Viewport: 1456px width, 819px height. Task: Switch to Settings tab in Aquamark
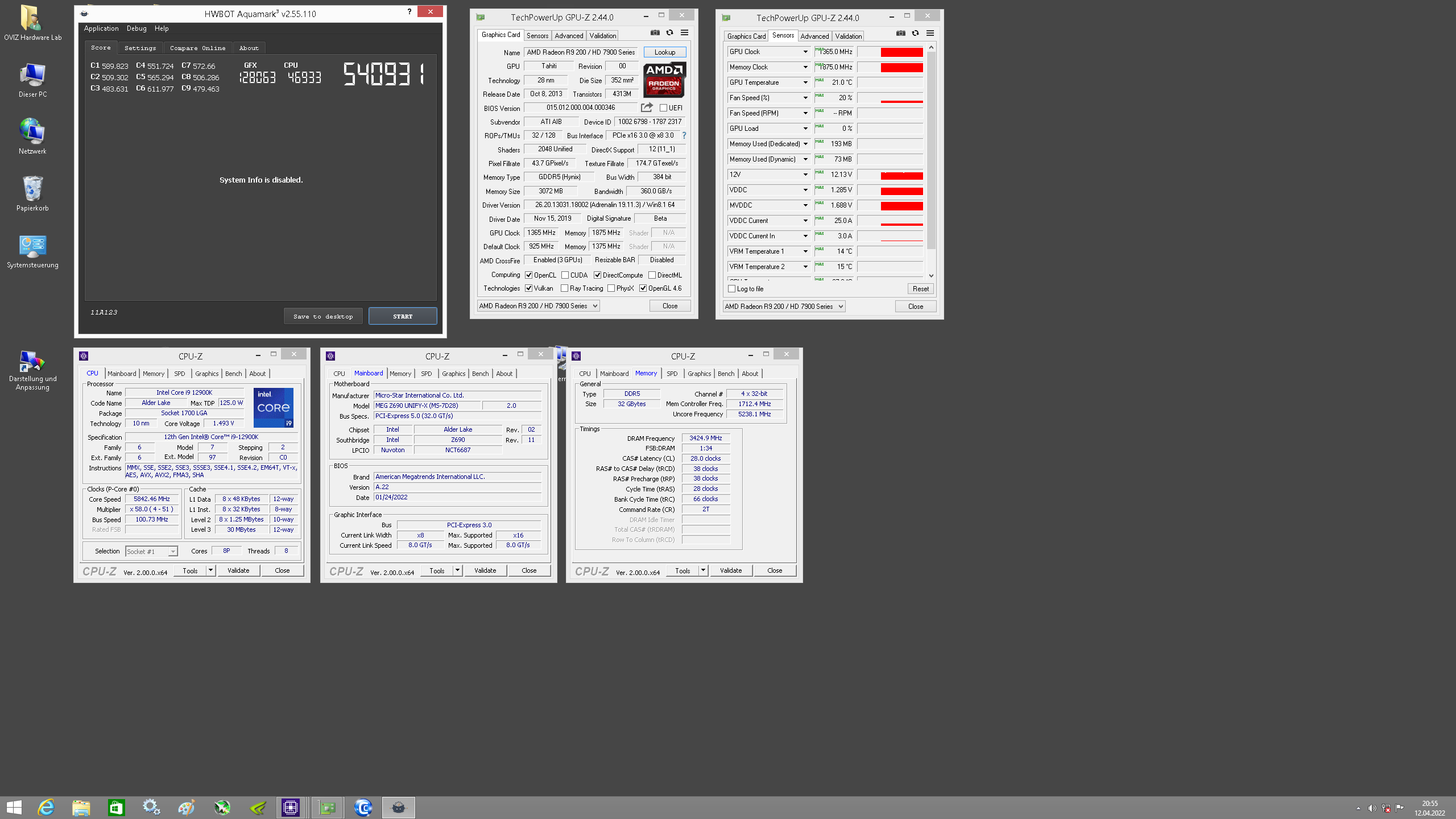tap(140, 48)
